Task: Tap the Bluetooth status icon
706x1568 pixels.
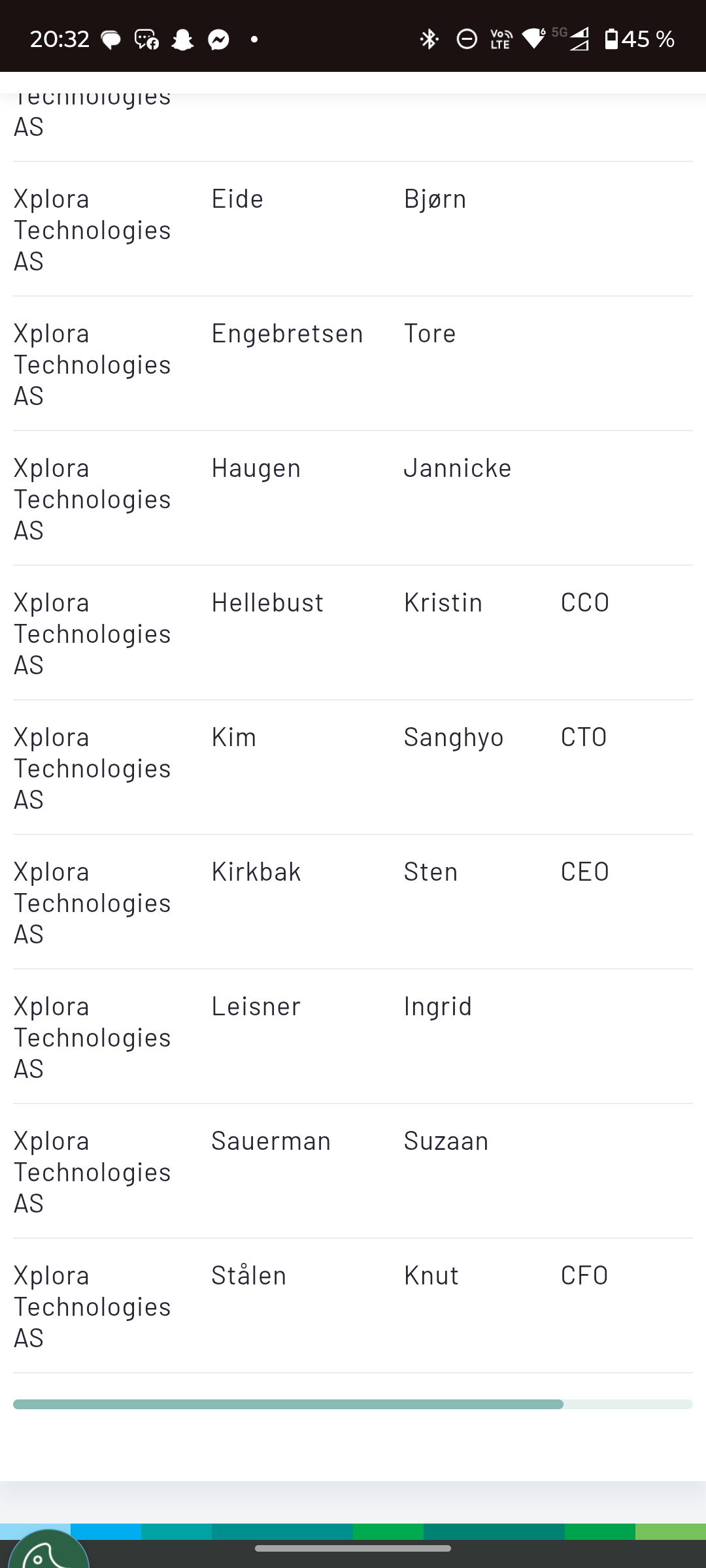Action: [429, 39]
